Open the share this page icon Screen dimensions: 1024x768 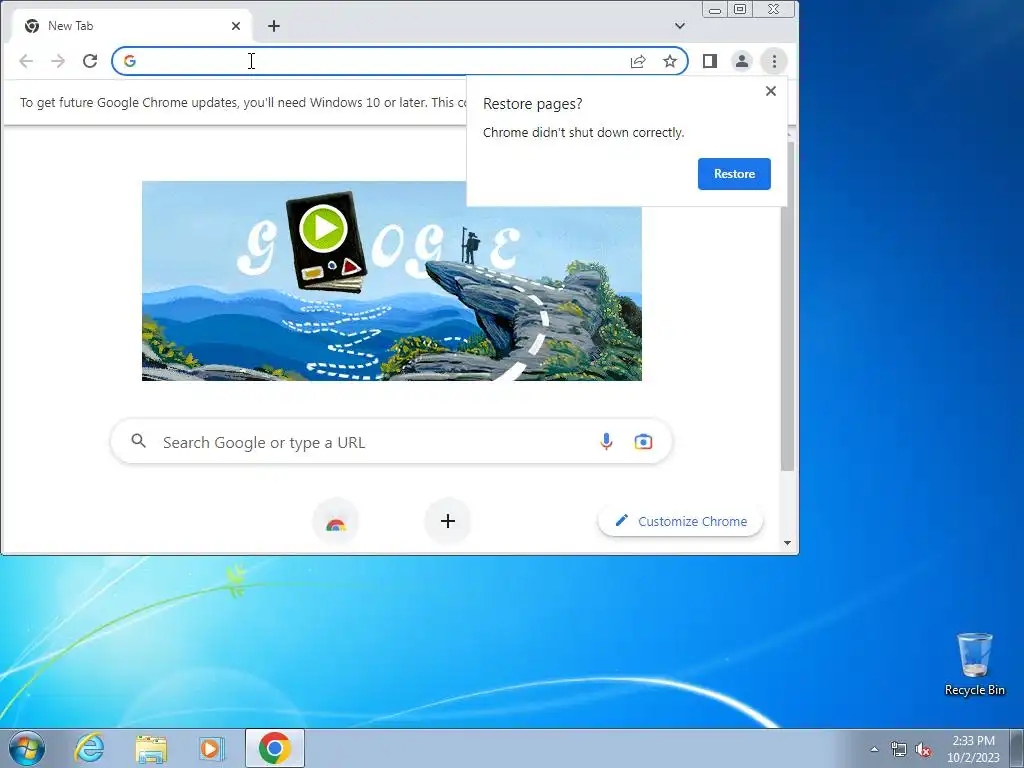point(638,61)
